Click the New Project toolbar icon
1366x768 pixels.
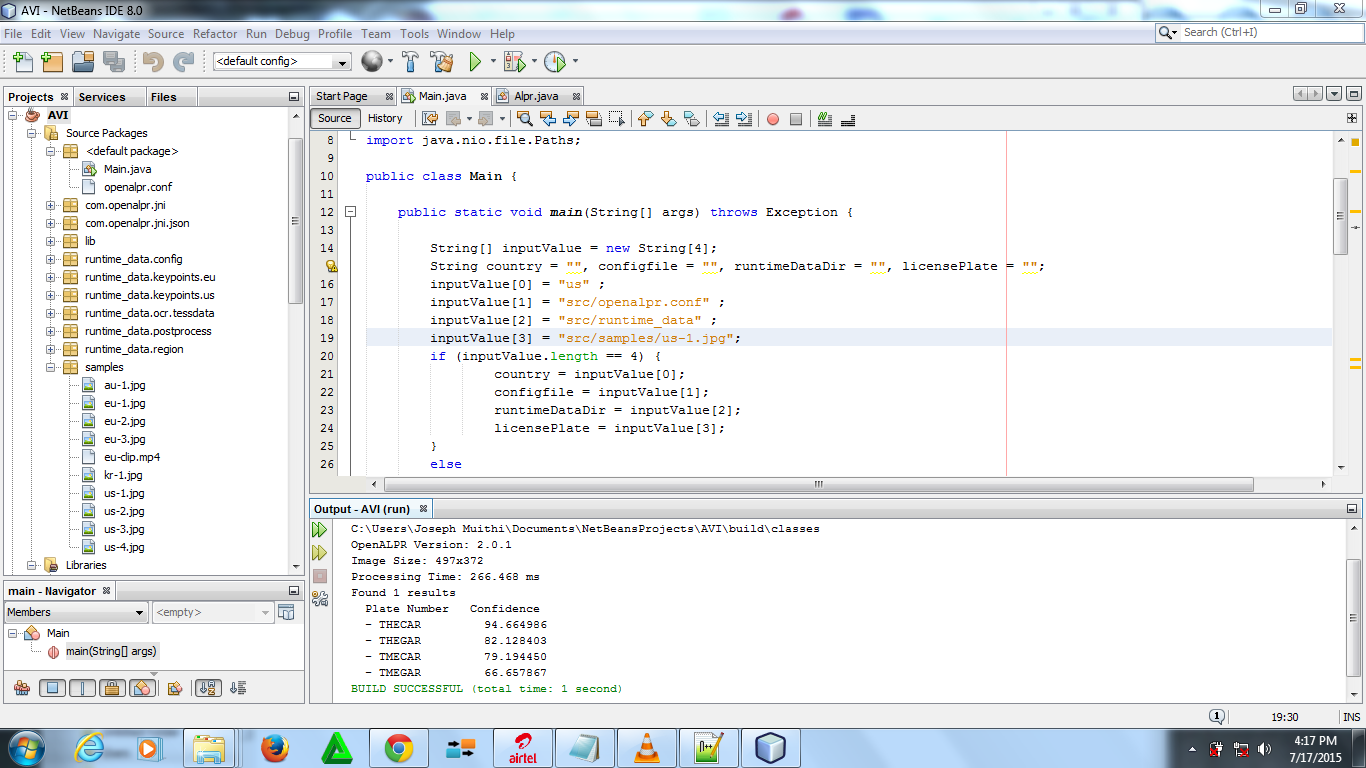[x=52, y=62]
